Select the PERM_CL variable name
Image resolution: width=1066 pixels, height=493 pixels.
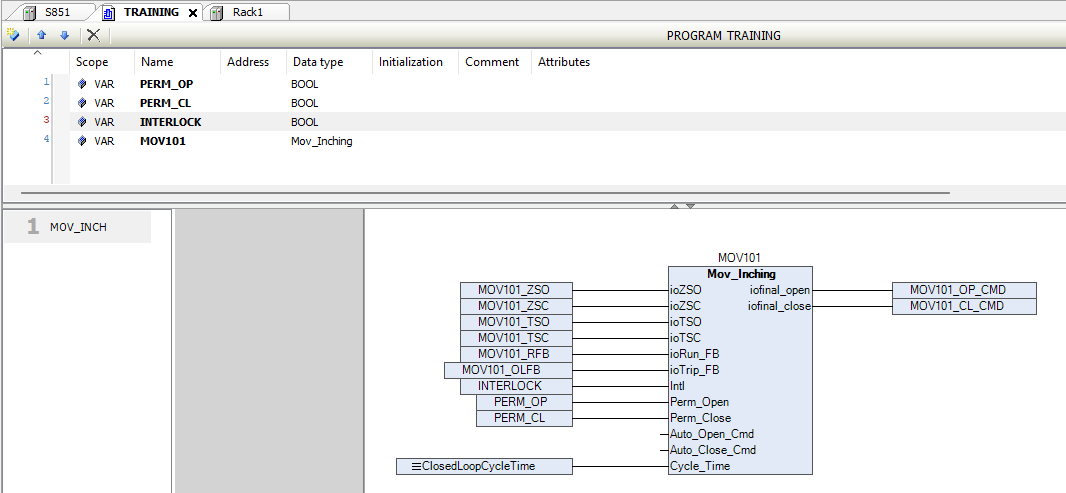[x=165, y=103]
